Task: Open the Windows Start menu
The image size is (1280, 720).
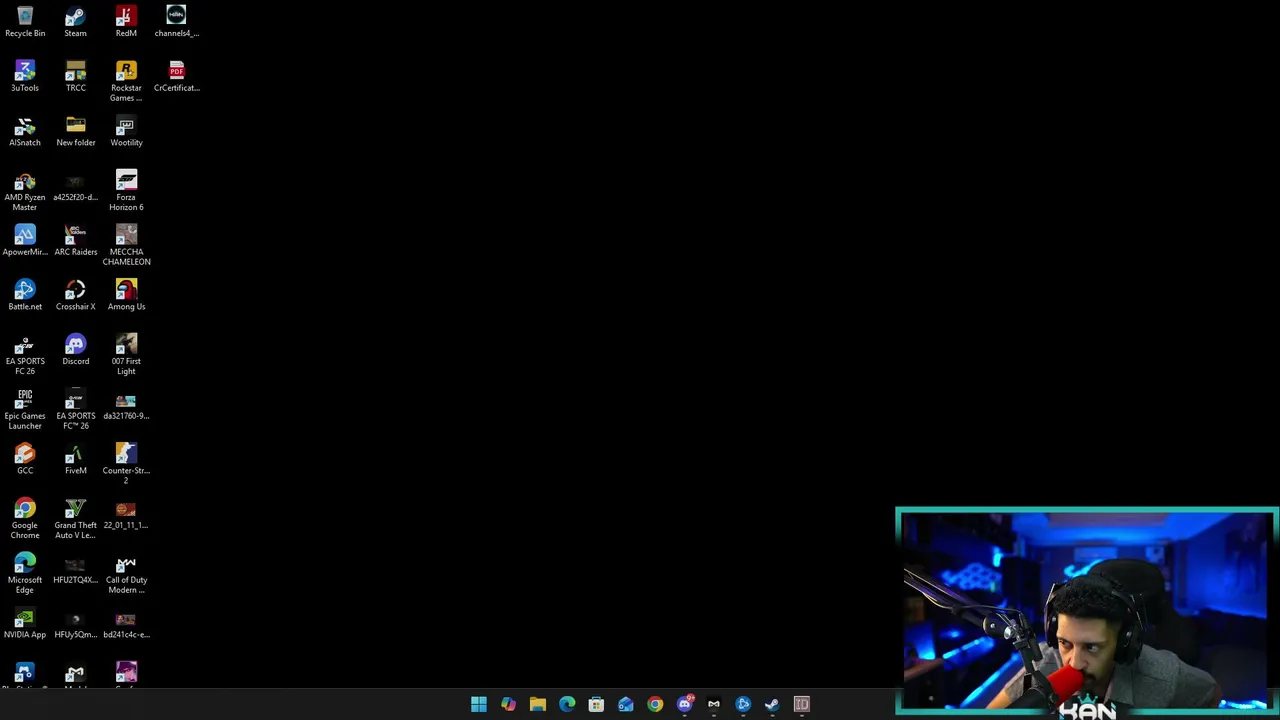Action: 479,704
